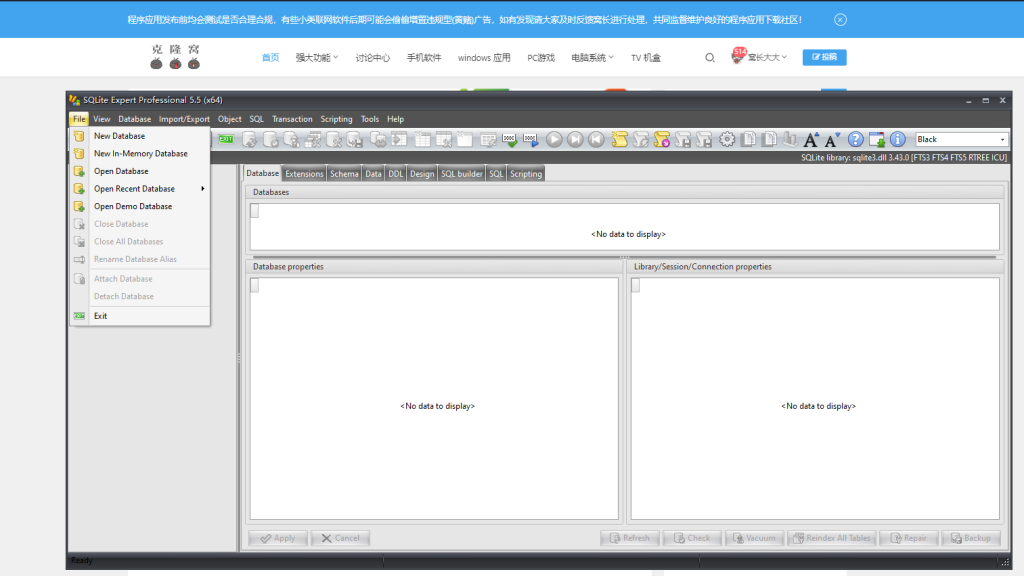The image size is (1024, 576).
Task: Click the search magnifier on the website header
Action: pyautogui.click(x=710, y=57)
